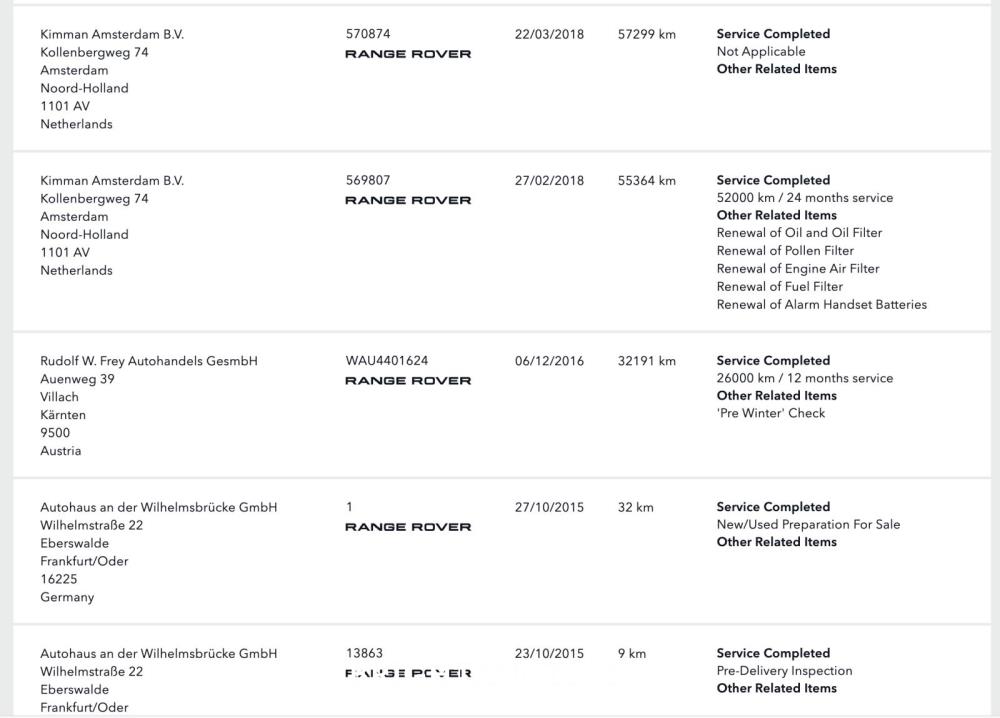
Task: Click 'Renewal of Alarm Handset Batteries' item
Action: [x=822, y=305]
